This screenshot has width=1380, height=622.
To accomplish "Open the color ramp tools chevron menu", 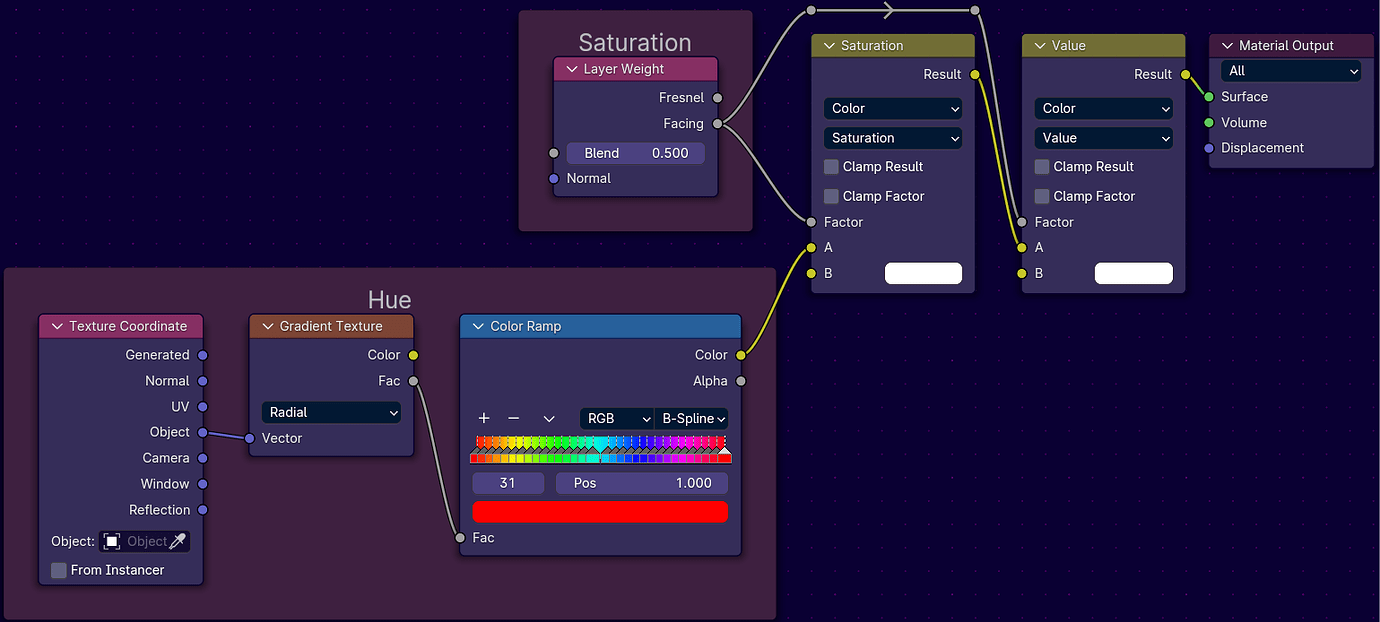I will coord(548,418).
